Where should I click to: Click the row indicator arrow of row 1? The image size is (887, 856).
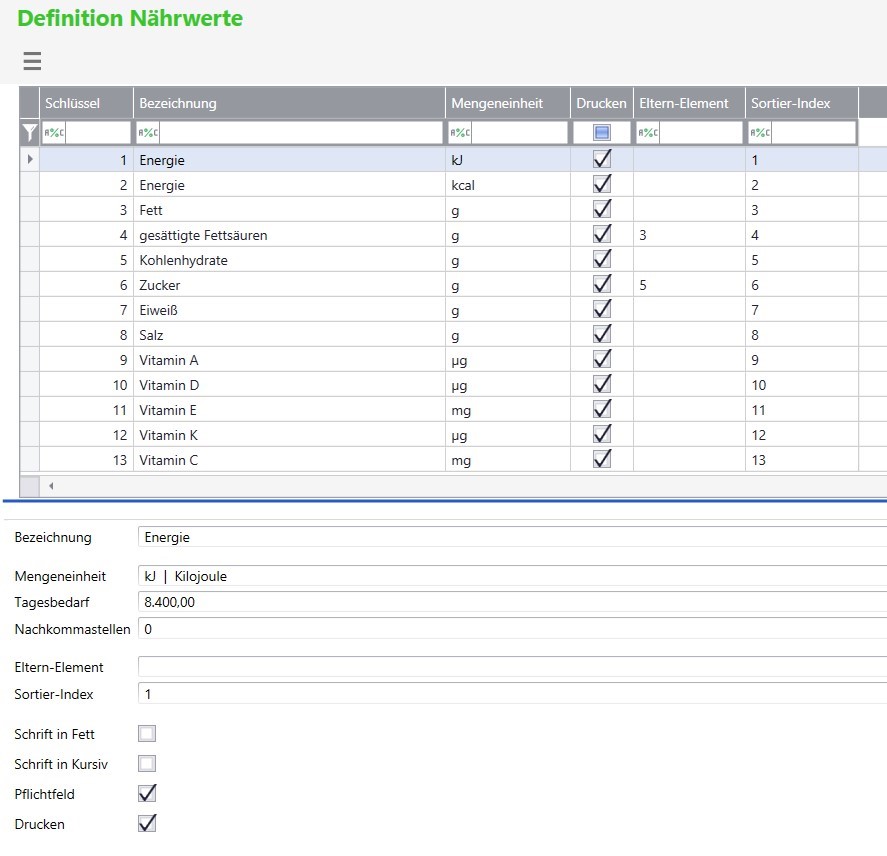point(30,159)
